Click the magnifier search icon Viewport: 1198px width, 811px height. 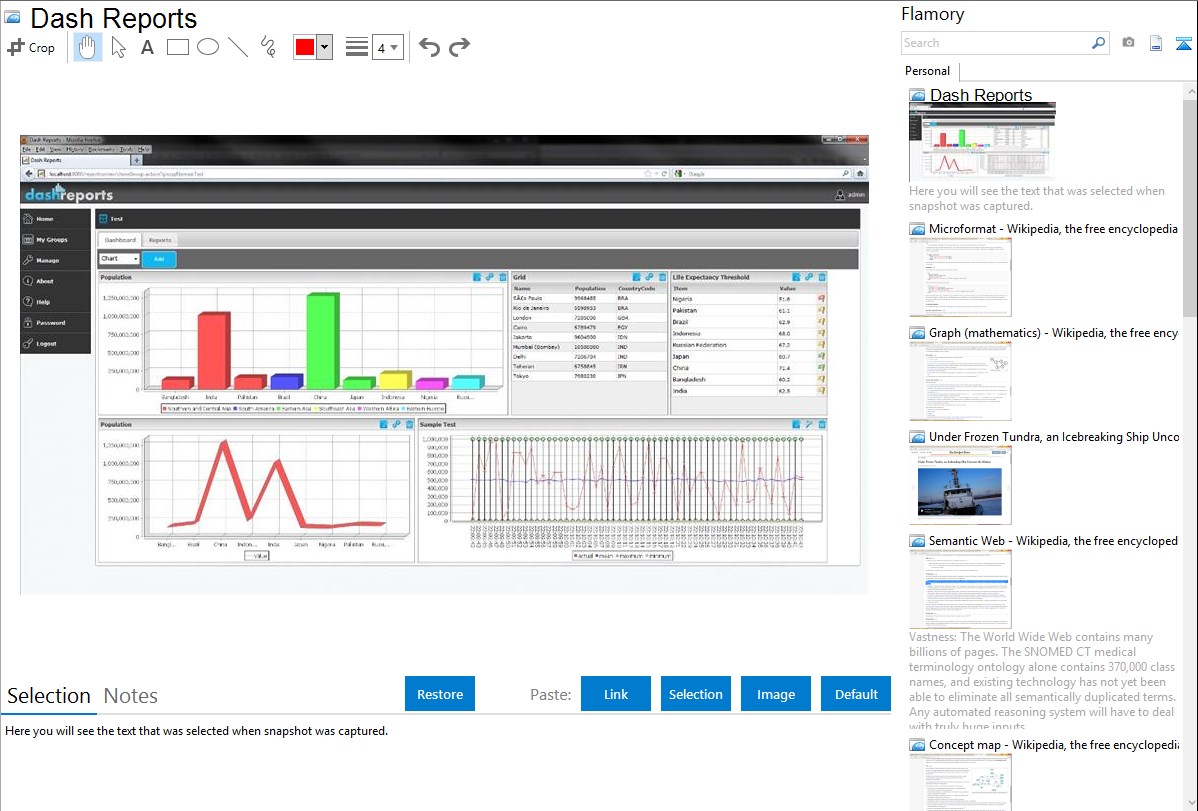pyautogui.click(x=1099, y=43)
